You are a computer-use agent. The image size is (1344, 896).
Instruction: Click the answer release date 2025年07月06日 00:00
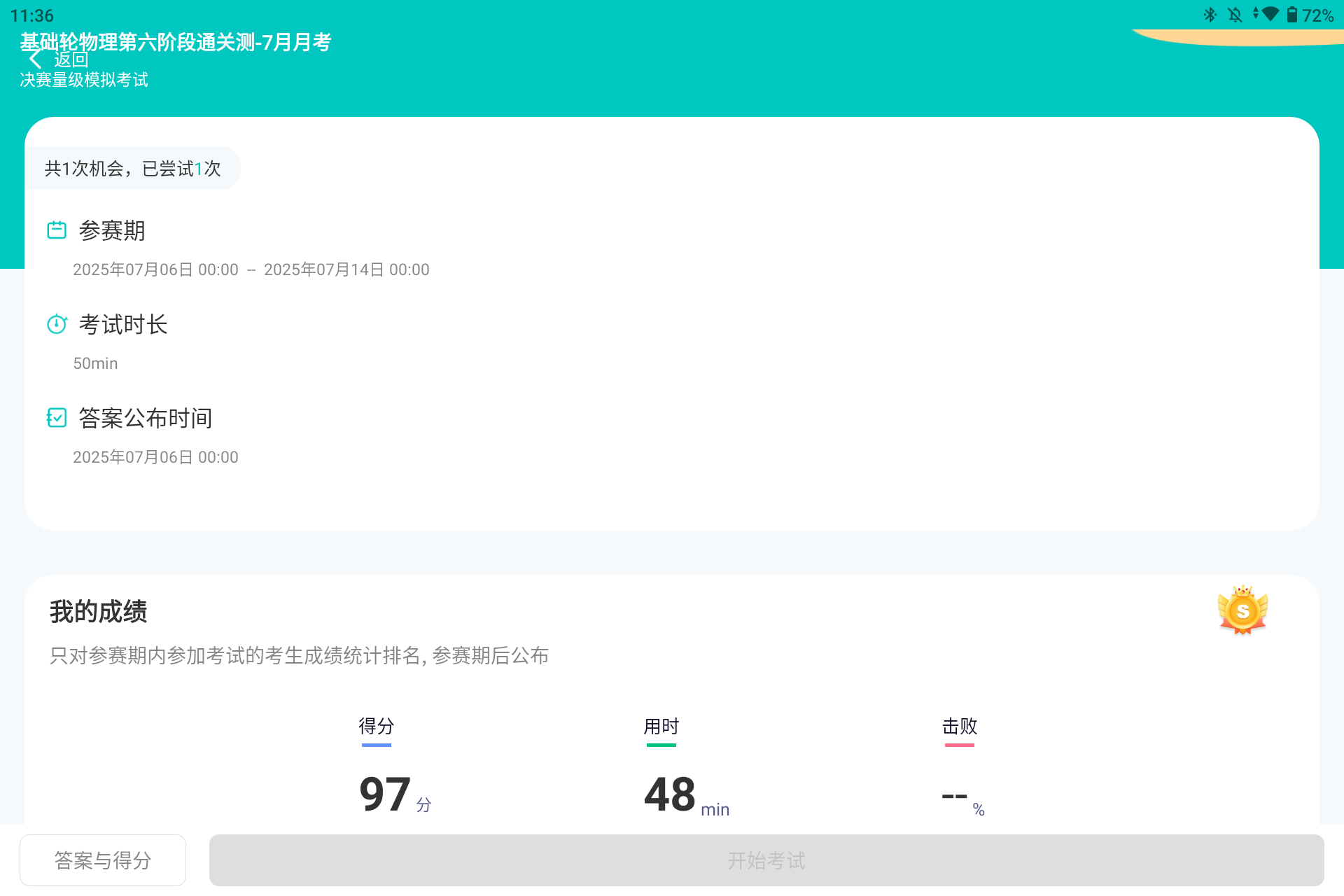[155, 457]
